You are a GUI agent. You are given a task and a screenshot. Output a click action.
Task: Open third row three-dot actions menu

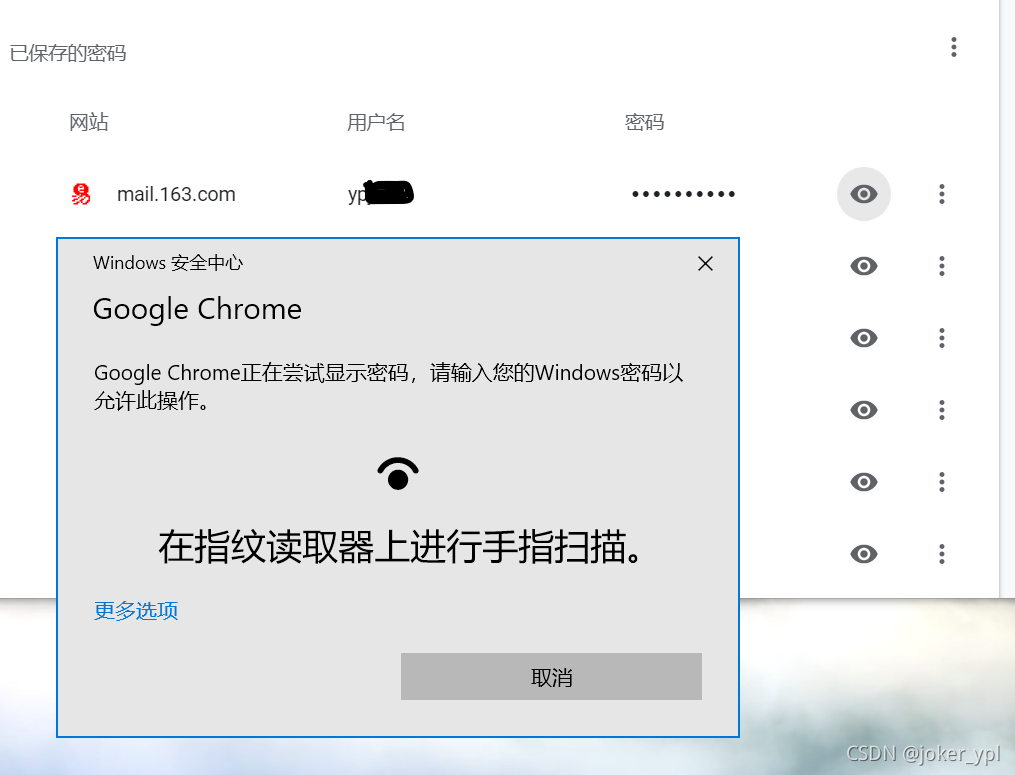click(942, 337)
